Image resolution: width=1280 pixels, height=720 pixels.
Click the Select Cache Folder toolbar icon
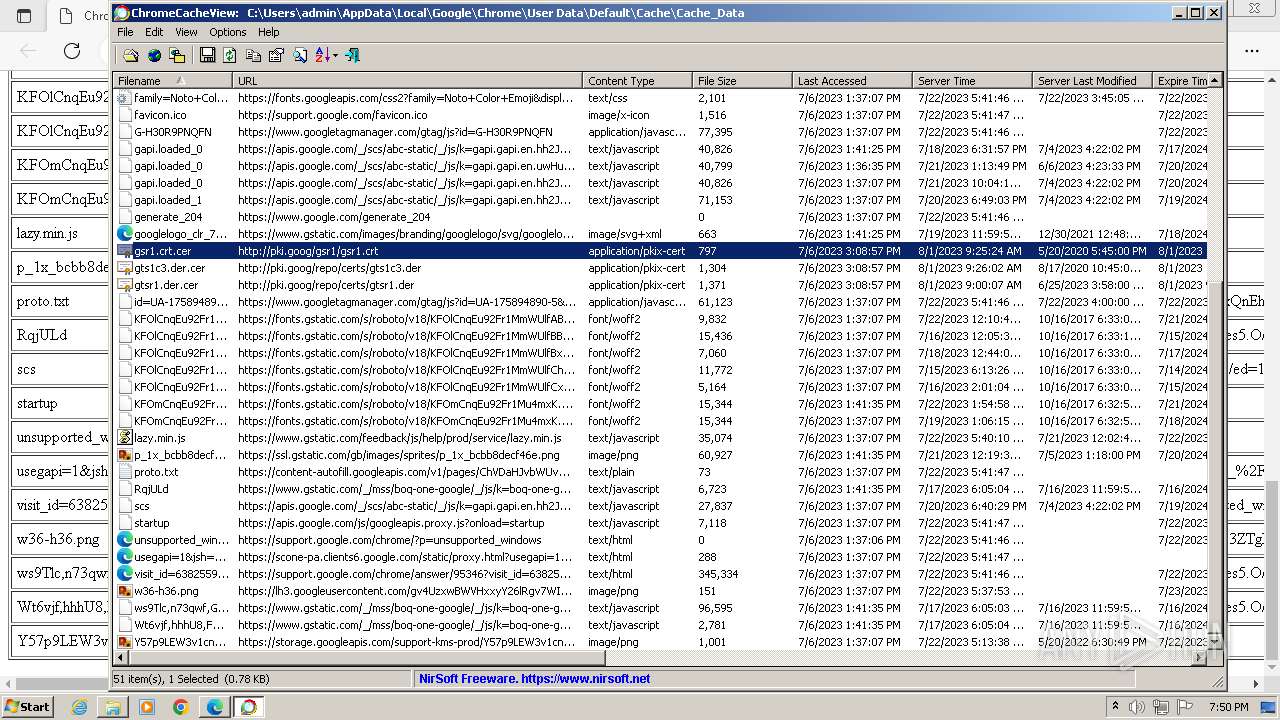(131, 55)
